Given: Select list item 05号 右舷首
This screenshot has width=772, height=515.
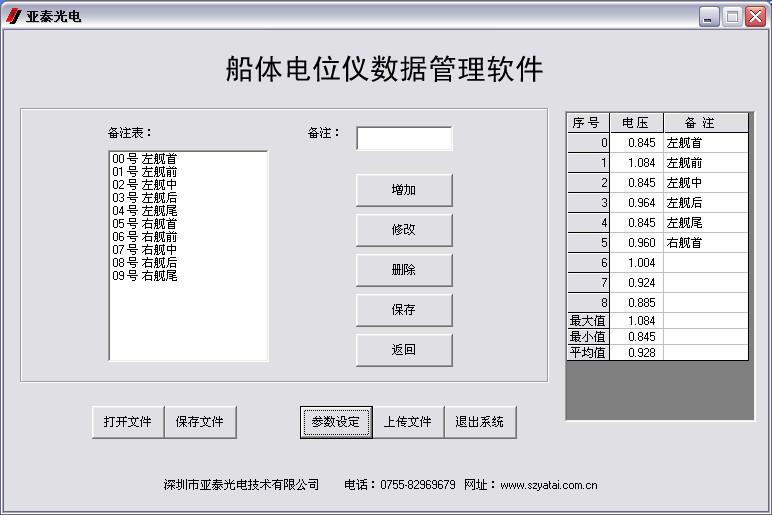Looking at the screenshot, I should point(145,224).
